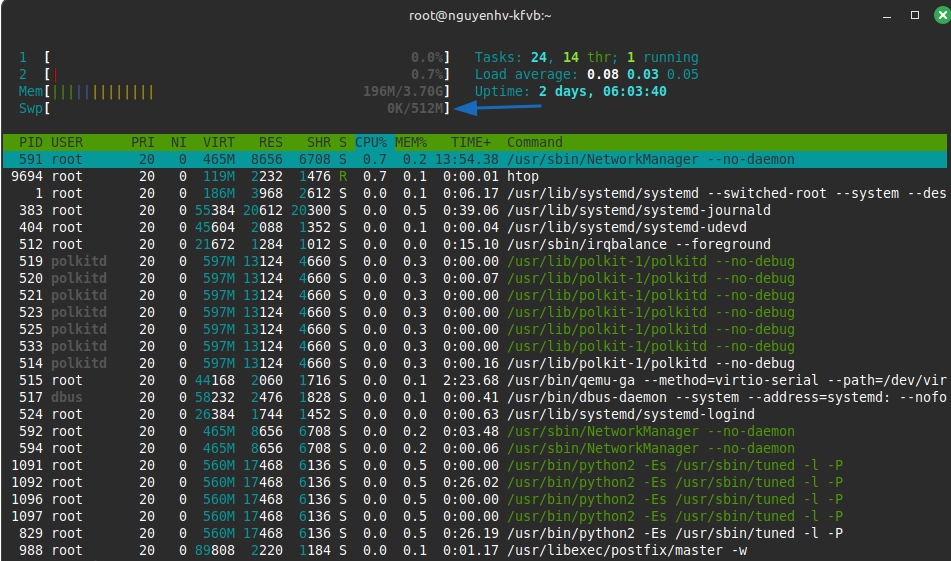Select NetworkManager thread PID 594
Viewport: 951px width, 561px height.
point(474,448)
